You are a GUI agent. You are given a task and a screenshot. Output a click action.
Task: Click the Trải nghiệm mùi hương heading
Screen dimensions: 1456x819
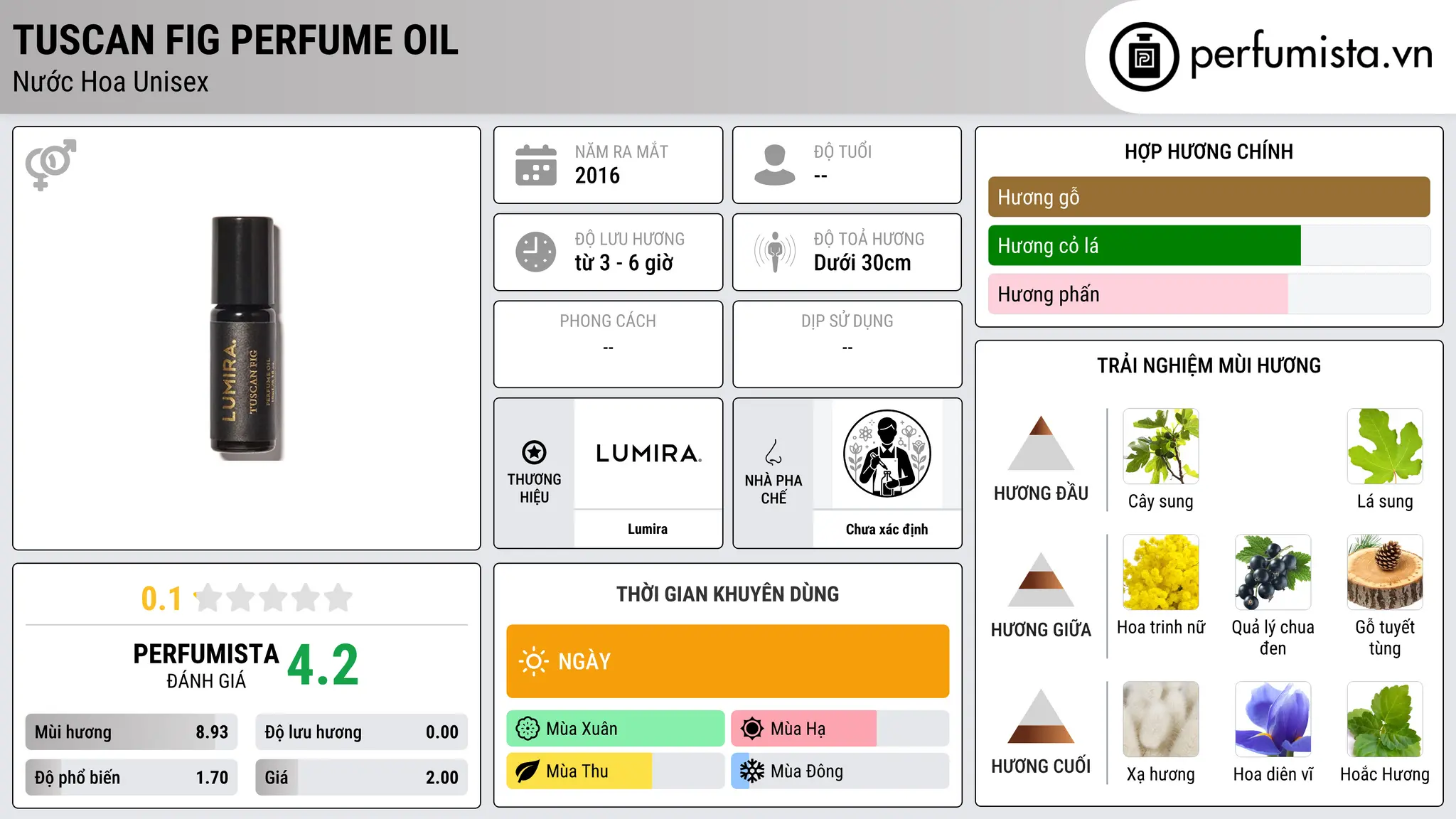click(1209, 365)
